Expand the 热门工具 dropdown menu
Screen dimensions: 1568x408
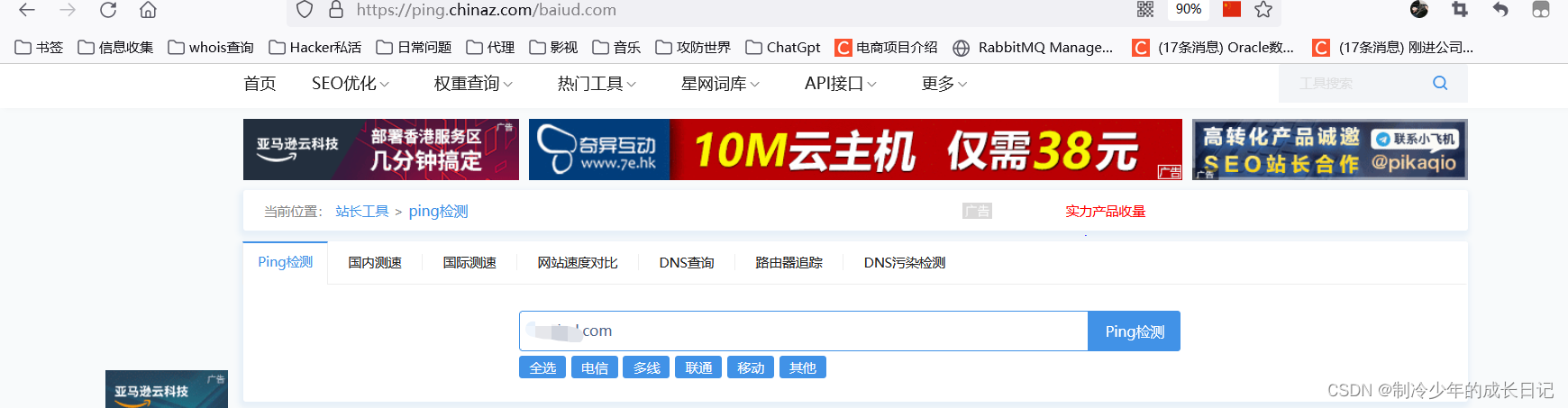click(x=597, y=84)
